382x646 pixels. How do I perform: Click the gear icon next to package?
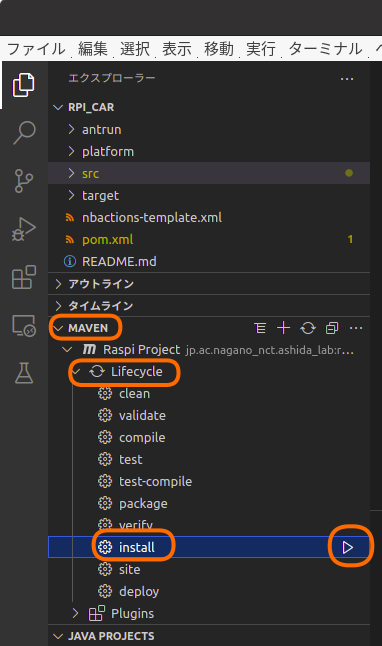pyautogui.click(x=105, y=503)
